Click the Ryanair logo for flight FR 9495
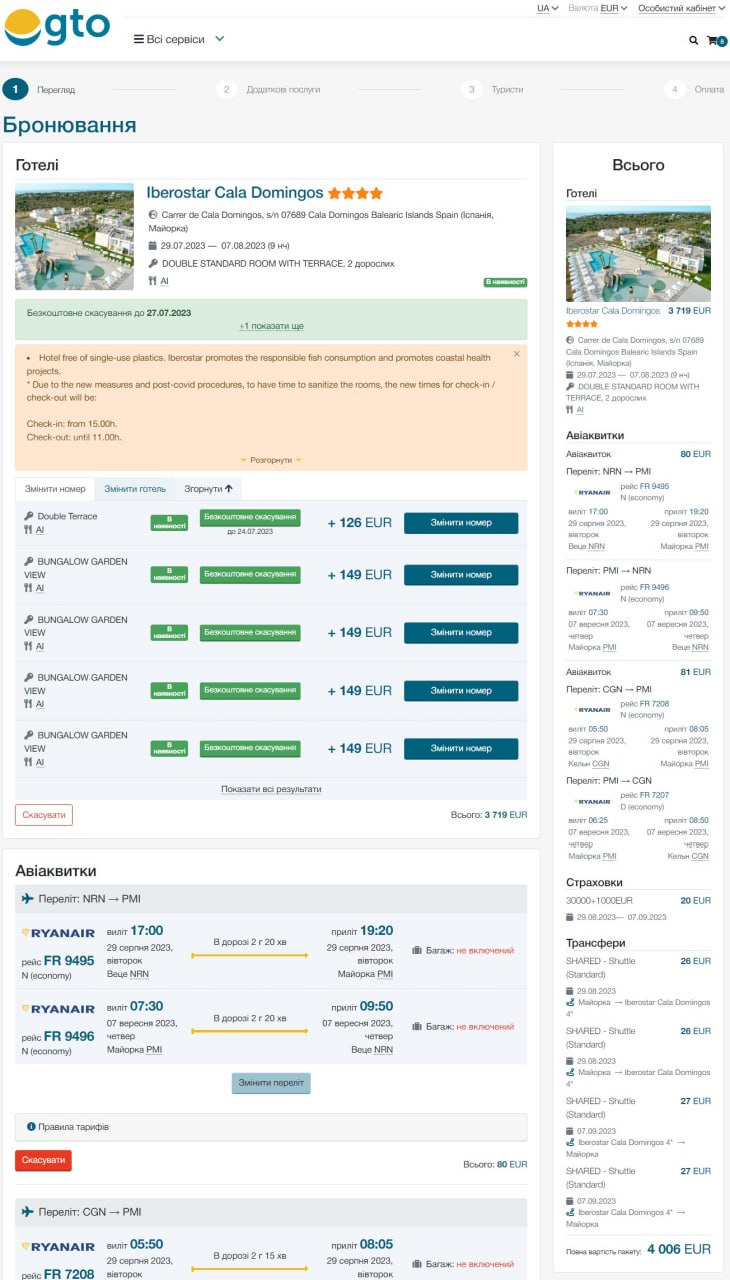 pos(58,933)
